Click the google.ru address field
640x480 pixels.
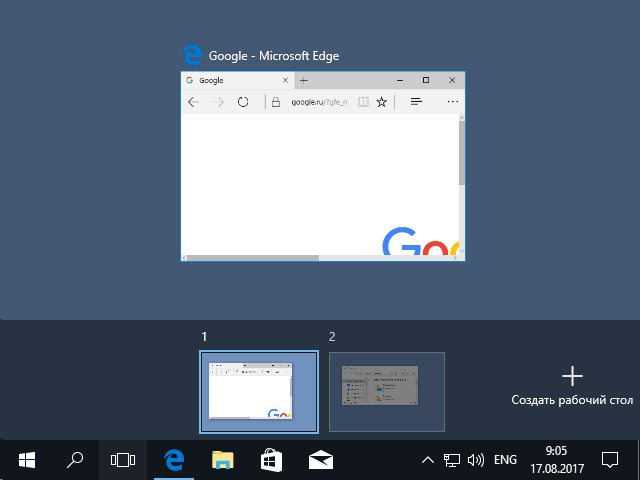(319, 102)
